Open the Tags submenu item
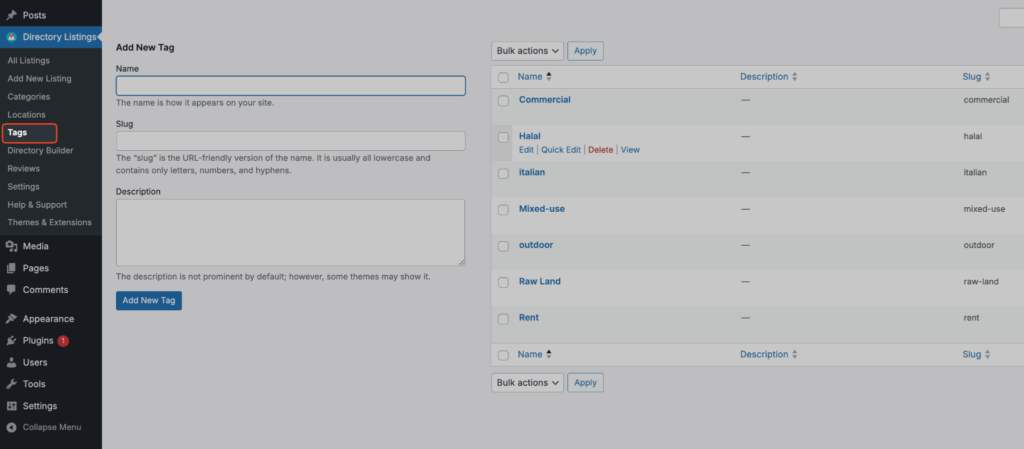This screenshot has width=1024, height=449. pyautogui.click(x=17, y=133)
